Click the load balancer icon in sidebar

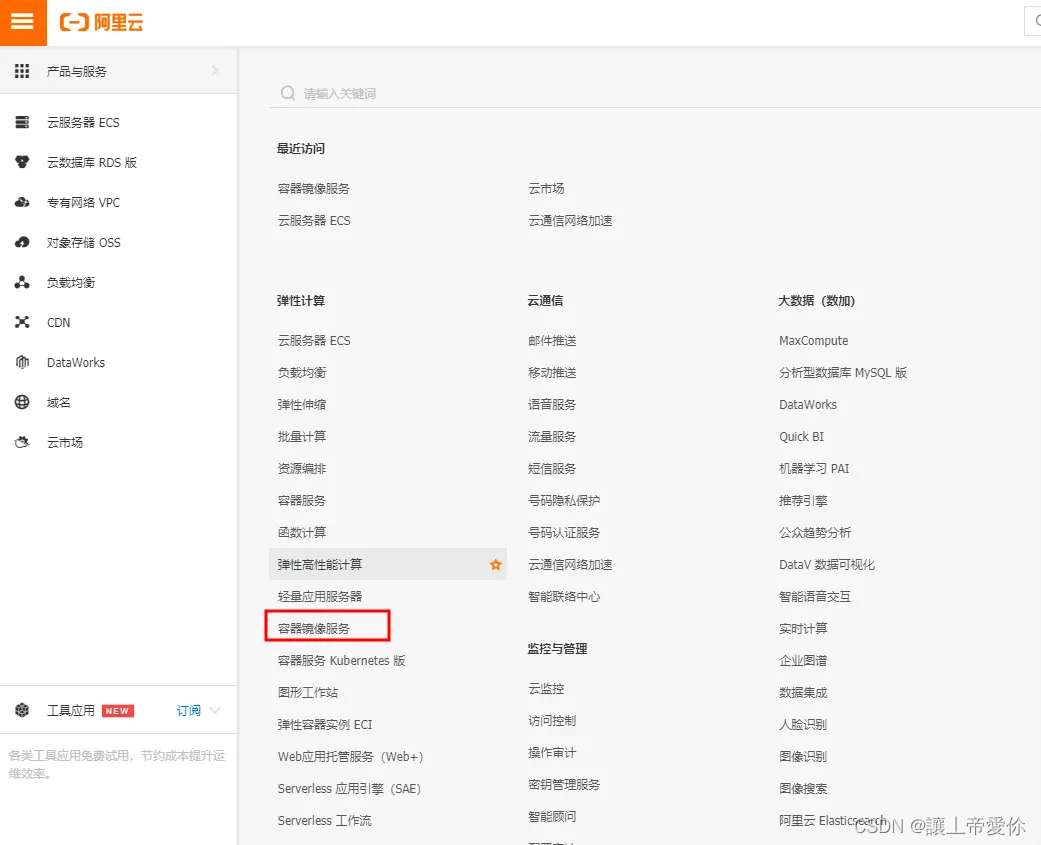coord(22,282)
